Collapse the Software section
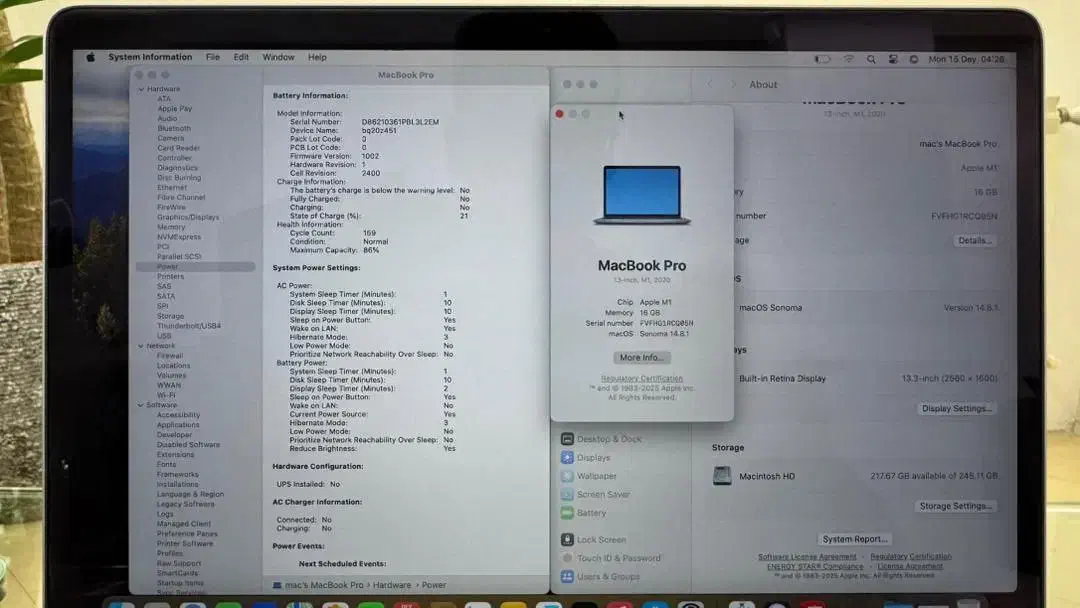1080x608 pixels. (x=142, y=405)
